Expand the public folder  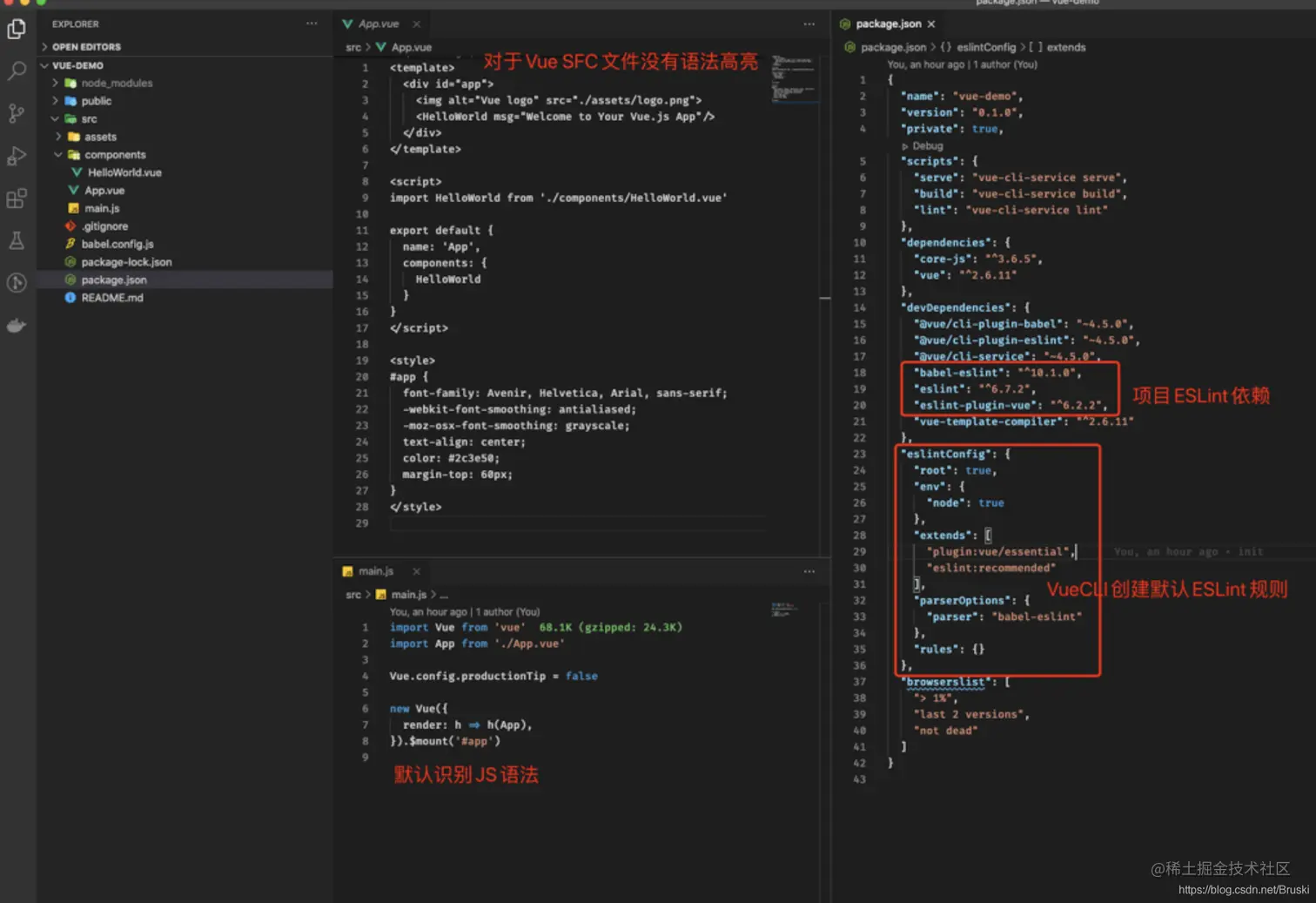[96, 101]
